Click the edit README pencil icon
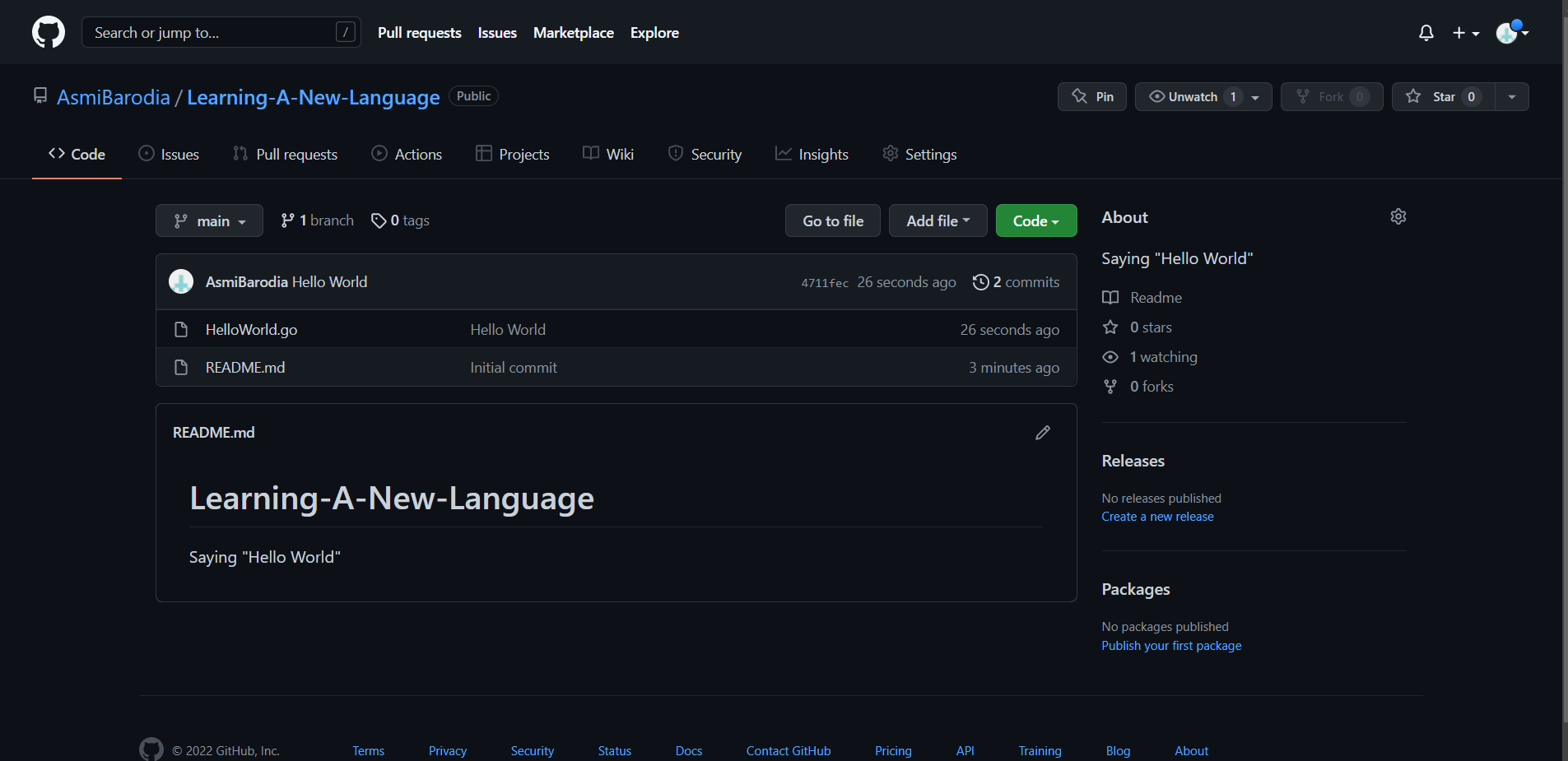The image size is (1568, 761). pos(1043,433)
